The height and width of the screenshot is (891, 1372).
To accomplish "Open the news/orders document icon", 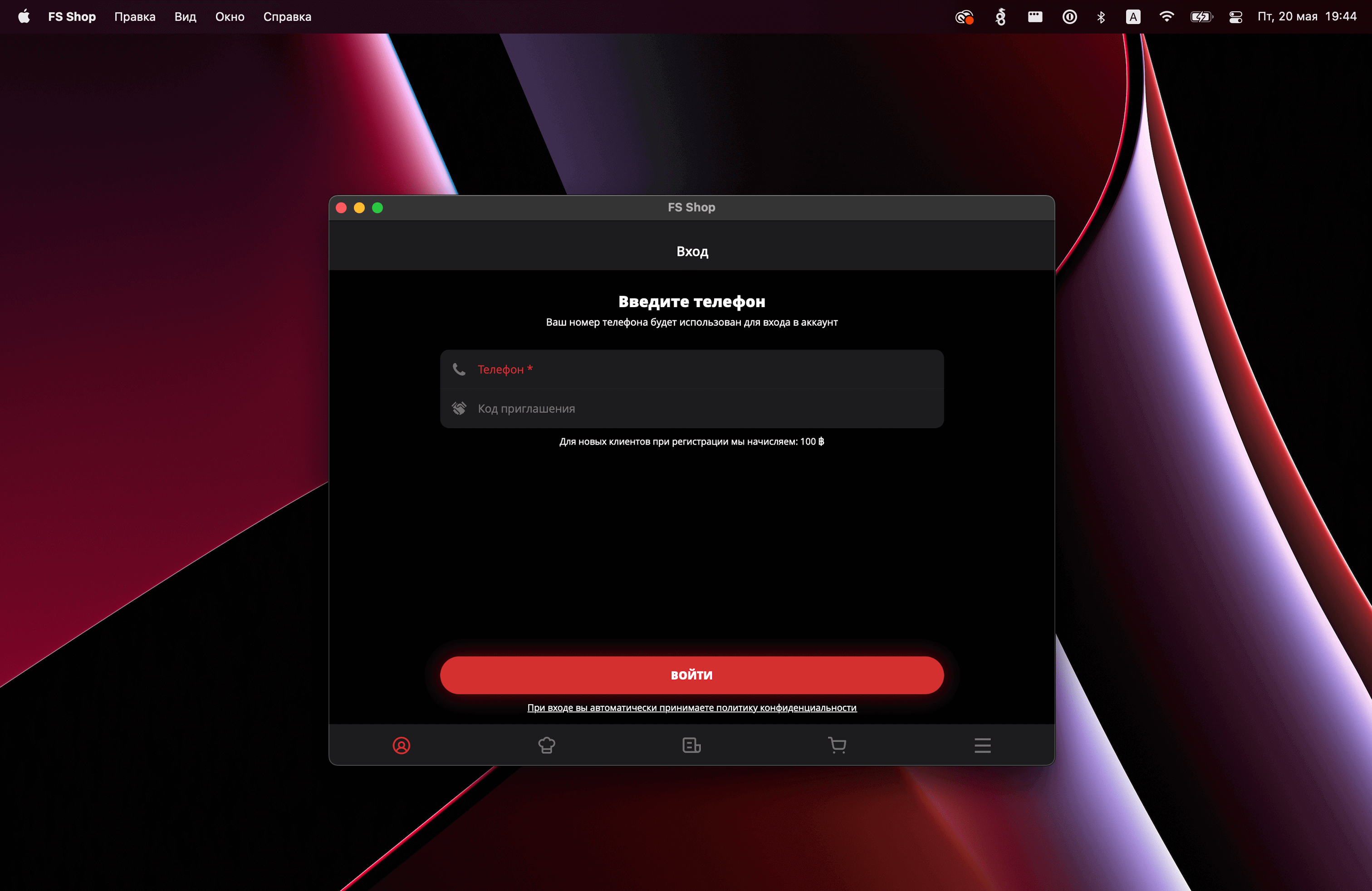I will tap(691, 745).
